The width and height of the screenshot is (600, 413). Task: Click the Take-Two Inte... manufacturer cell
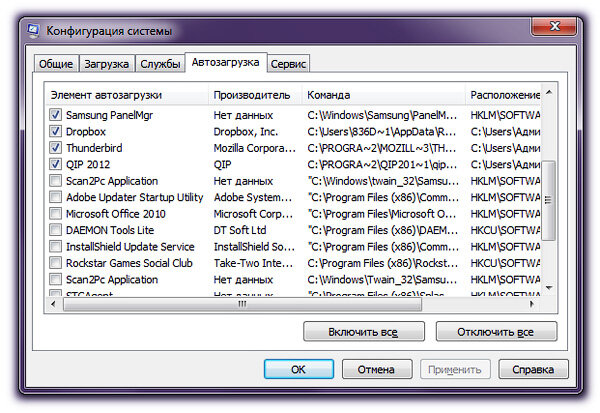253,263
